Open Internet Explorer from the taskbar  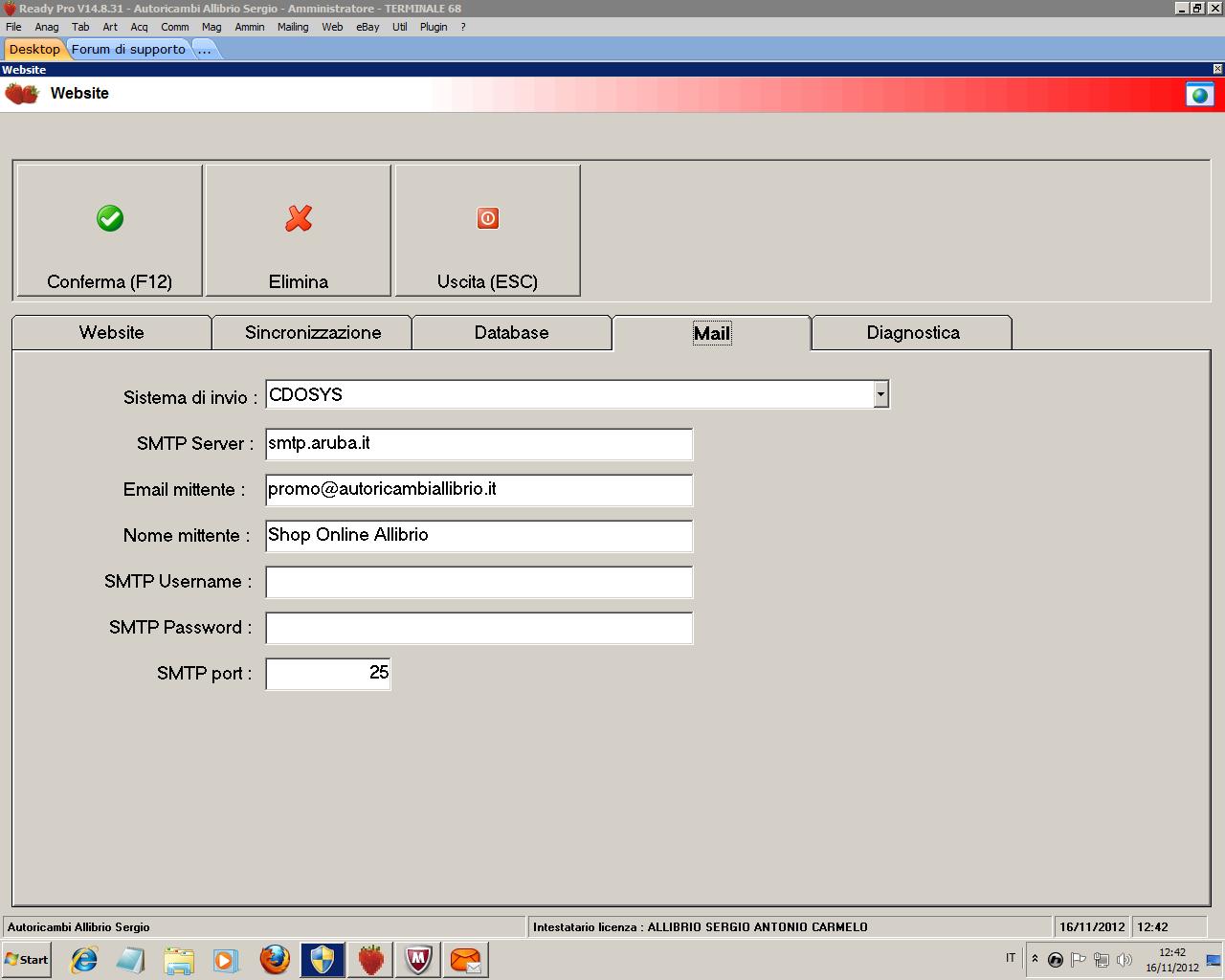(84, 959)
